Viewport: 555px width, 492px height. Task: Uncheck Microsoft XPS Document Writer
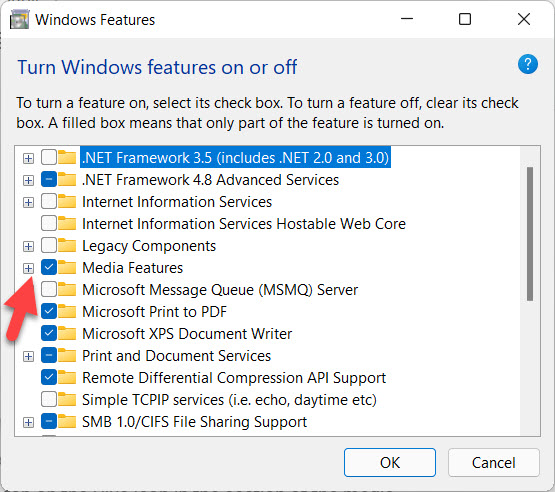(48, 333)
